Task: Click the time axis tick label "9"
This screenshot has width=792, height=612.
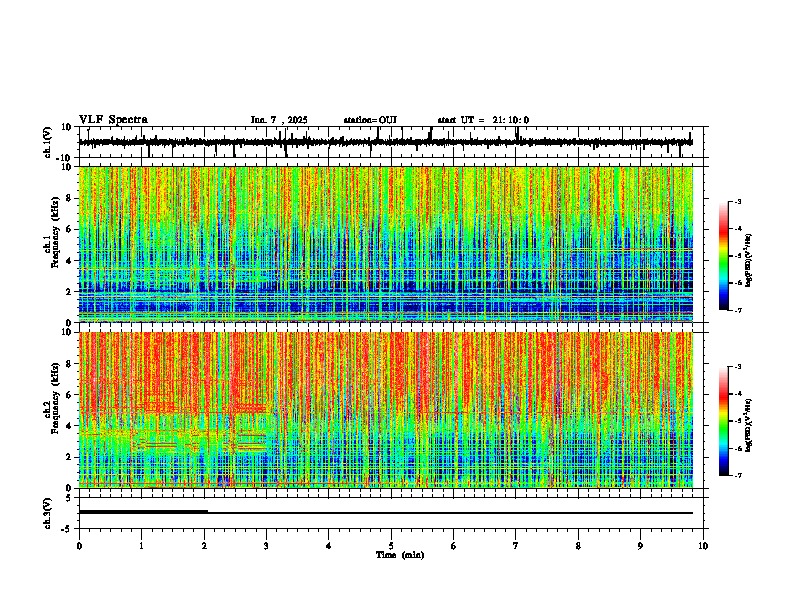Action: (x=640, y=546)
